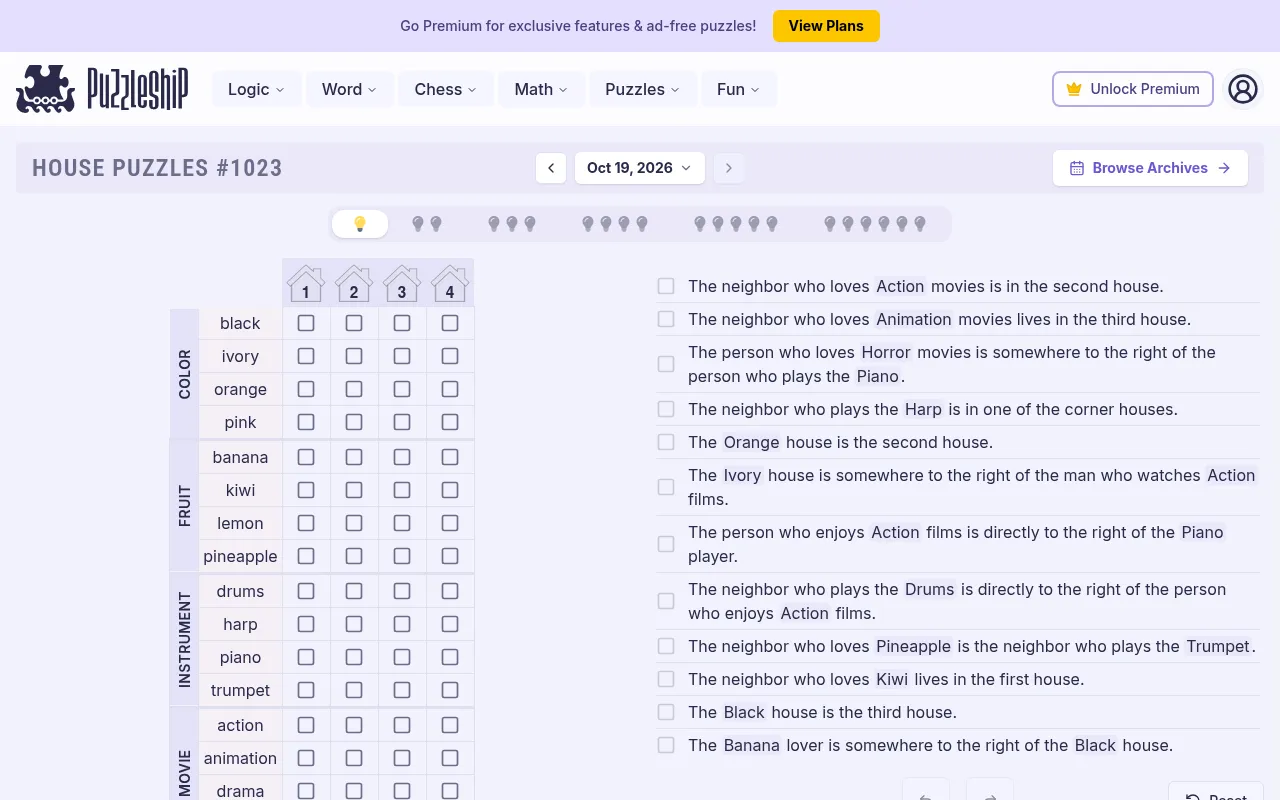Mark the Black house third clue done

point(666,712)
